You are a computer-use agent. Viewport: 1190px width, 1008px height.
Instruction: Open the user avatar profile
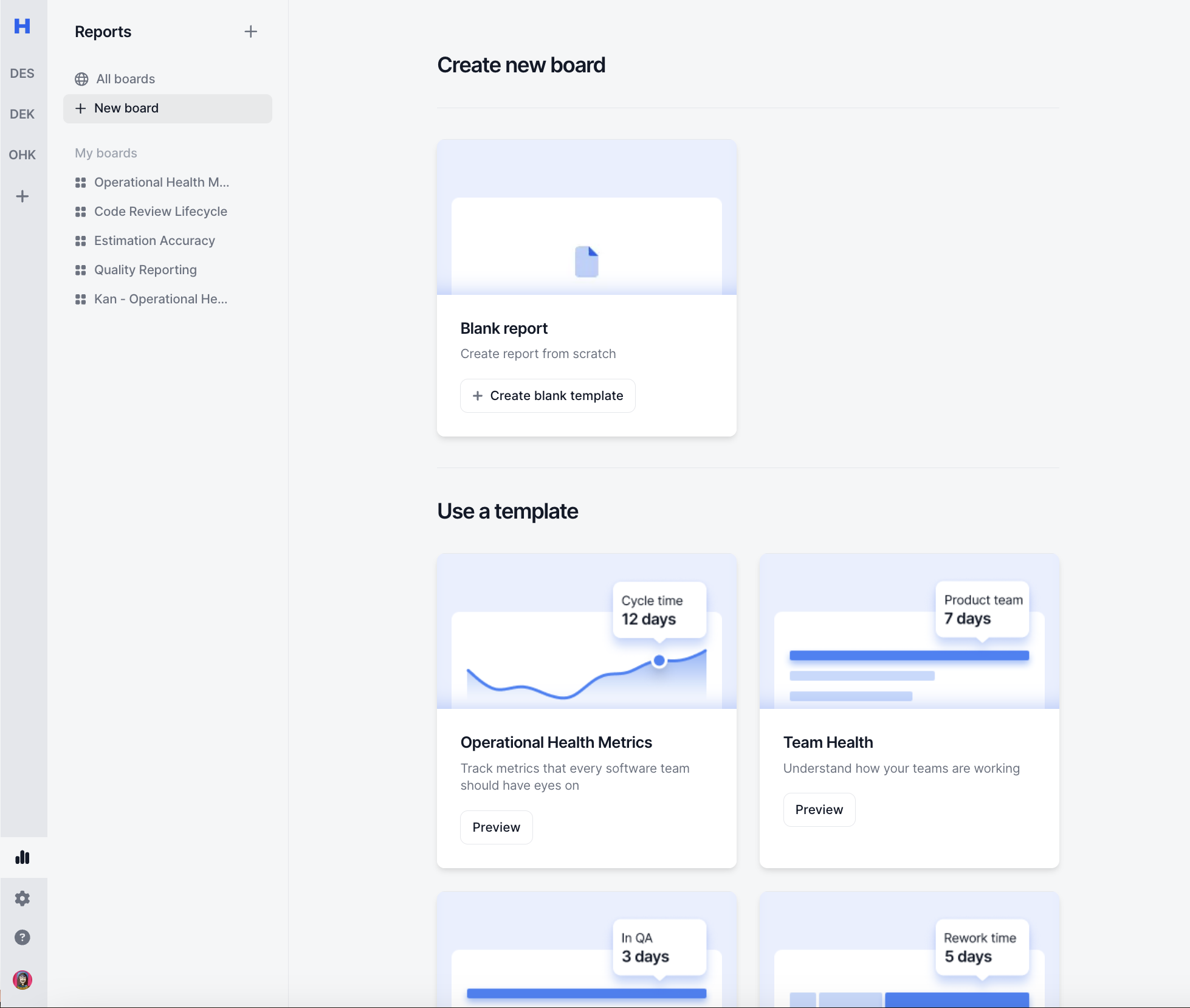coord(22,980)
